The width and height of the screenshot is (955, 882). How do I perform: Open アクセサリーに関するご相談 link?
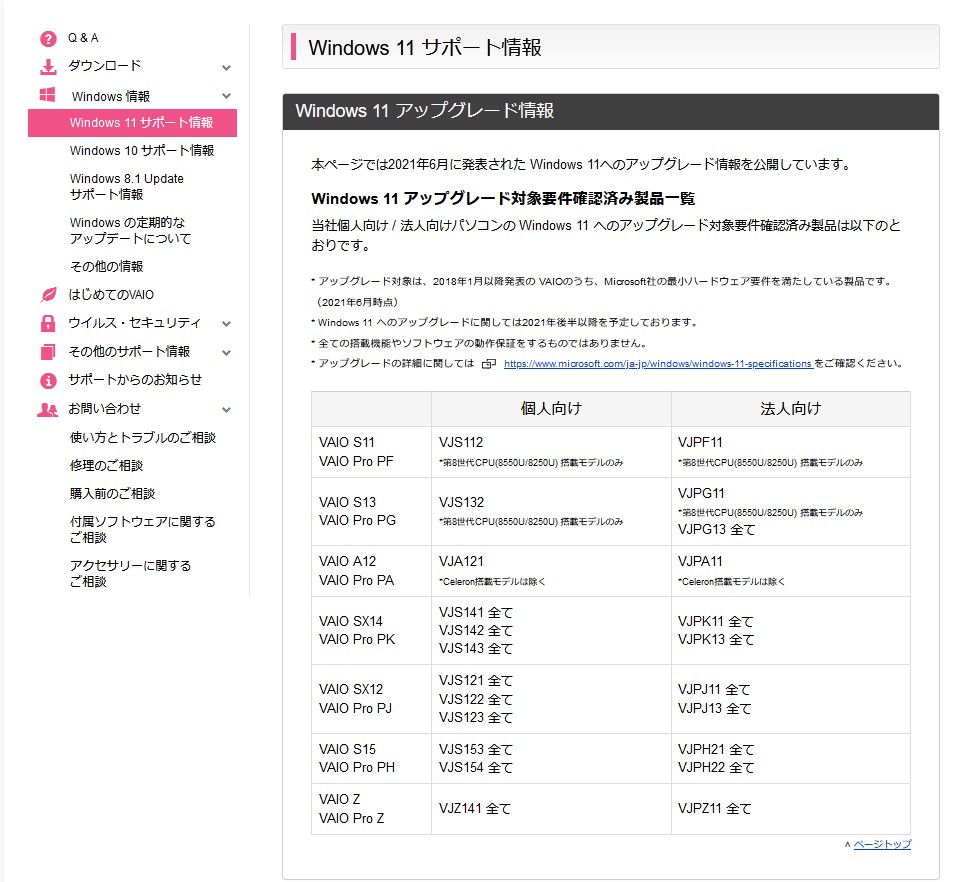[x=130, y=573]
